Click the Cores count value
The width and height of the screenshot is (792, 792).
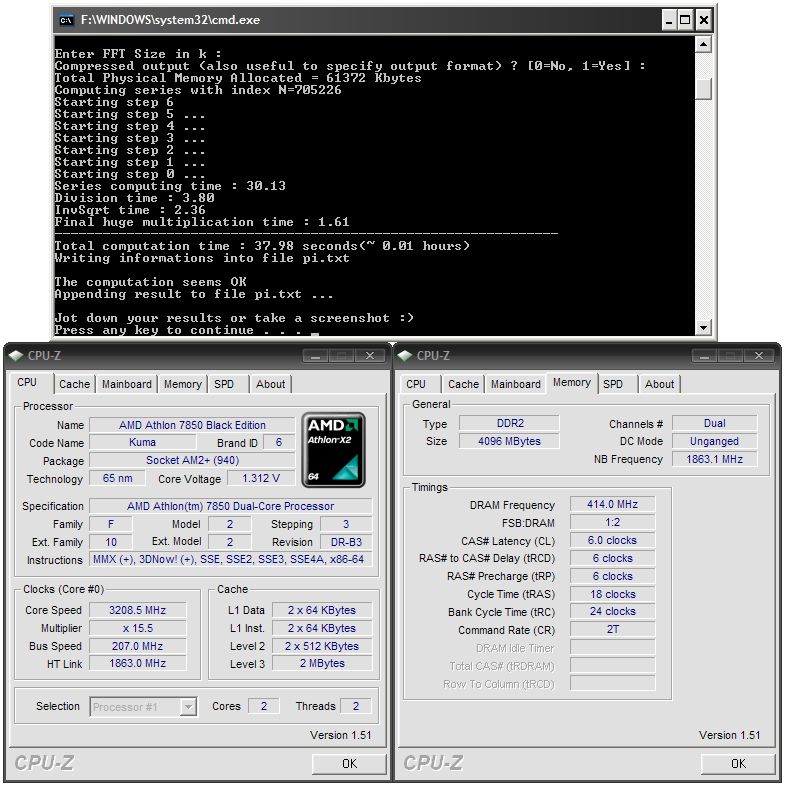(x=264, y=706)
